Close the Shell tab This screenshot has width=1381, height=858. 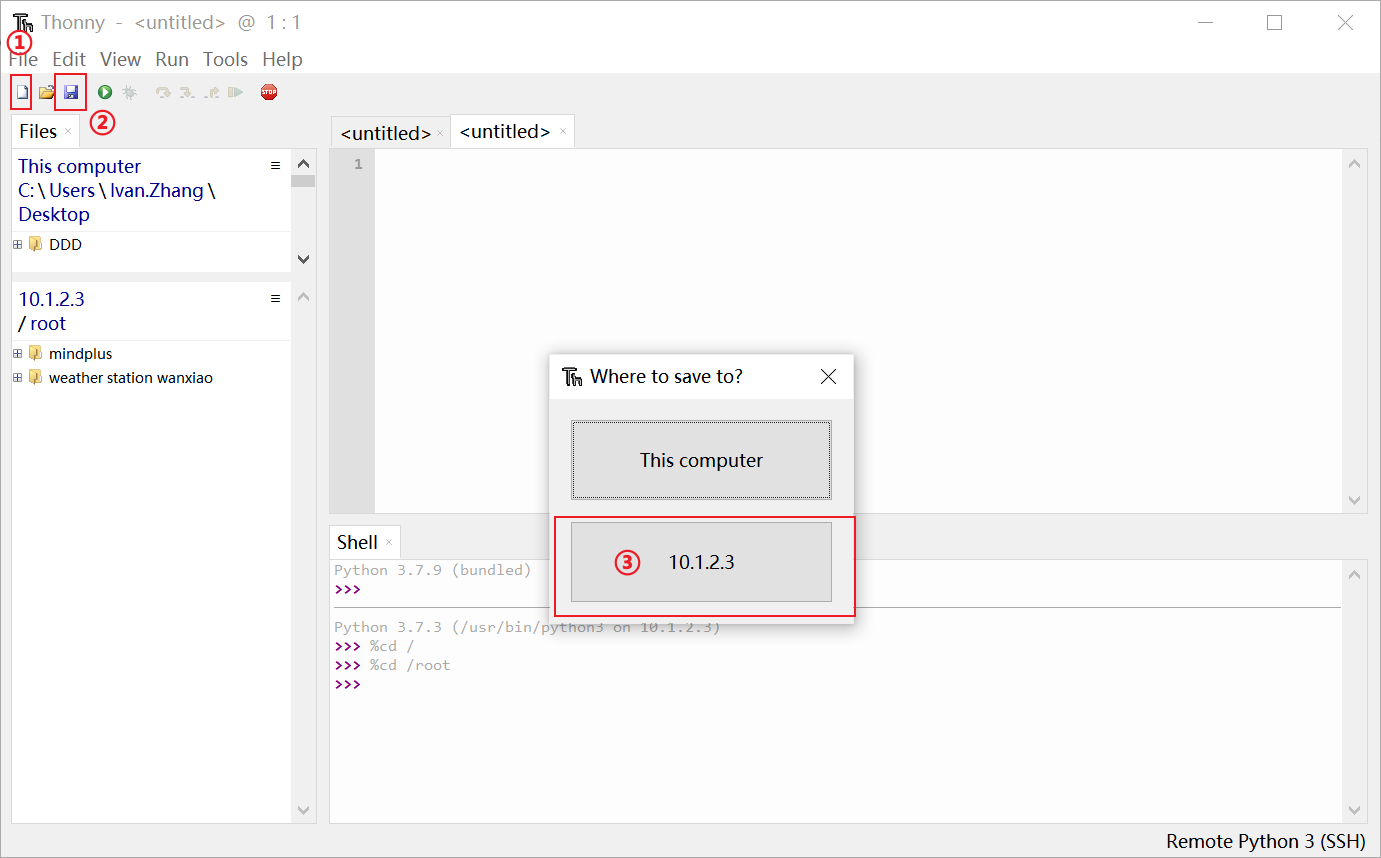click(x=391, y=541)
